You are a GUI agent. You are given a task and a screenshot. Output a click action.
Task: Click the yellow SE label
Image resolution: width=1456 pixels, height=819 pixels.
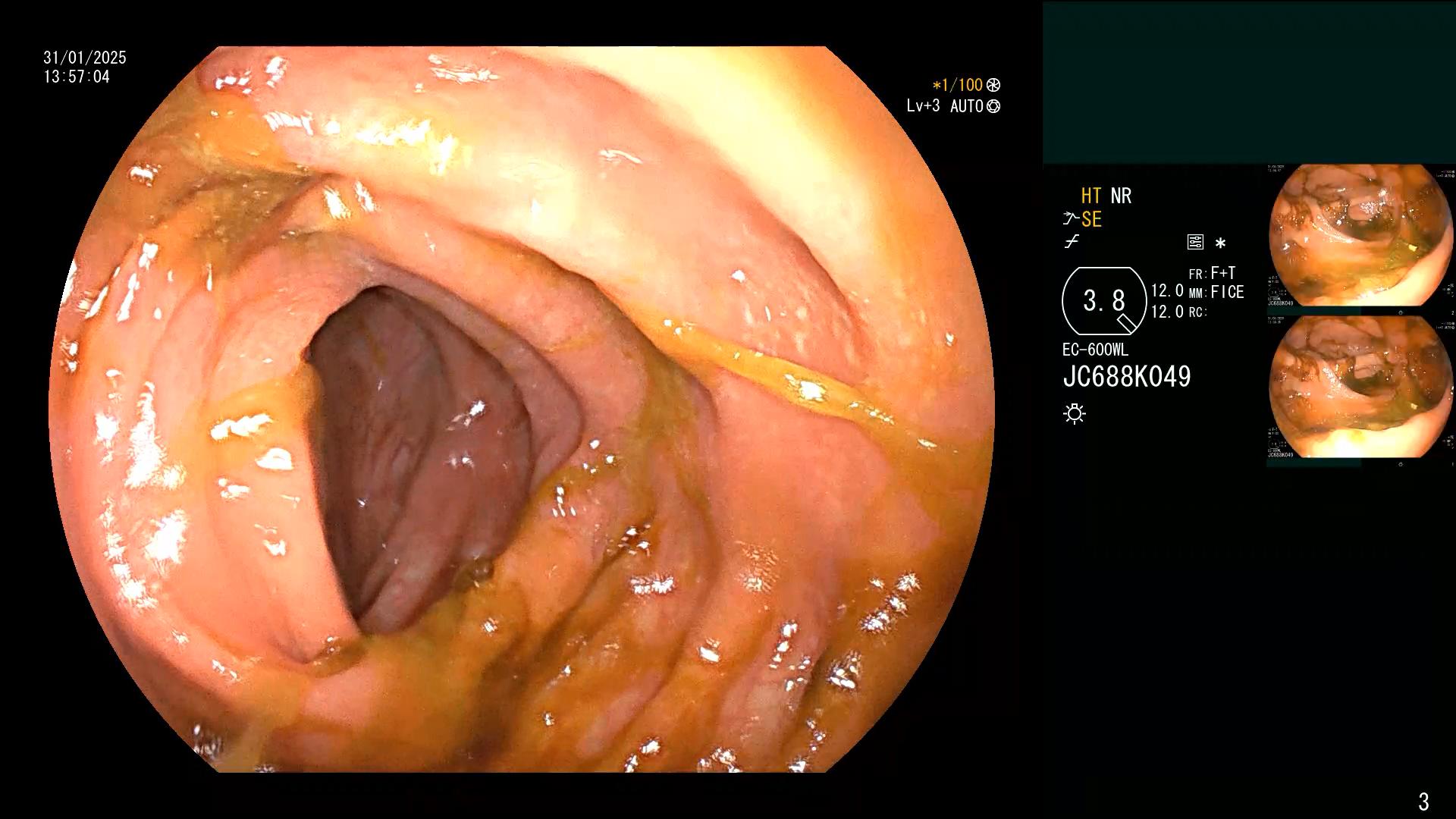point(1091,220)
